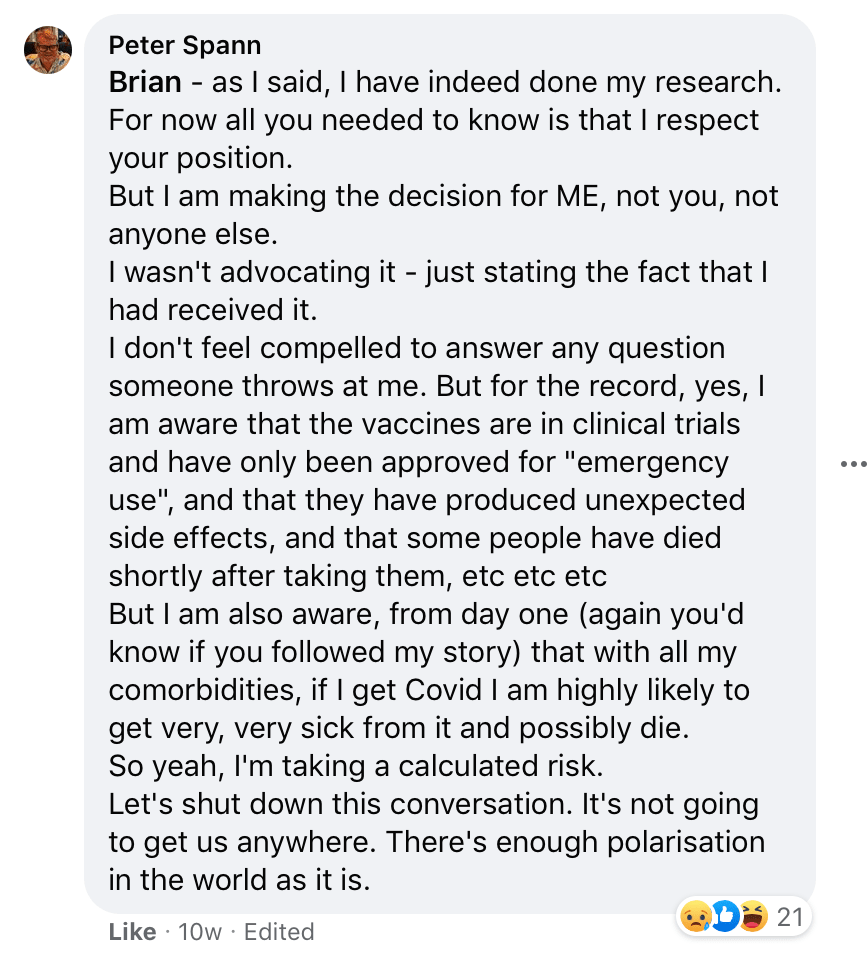The height and width of the screenshot is (958, 868).
Task: Click the bold Brian mention
Action: pyautogui.click(x=144, y=82)
